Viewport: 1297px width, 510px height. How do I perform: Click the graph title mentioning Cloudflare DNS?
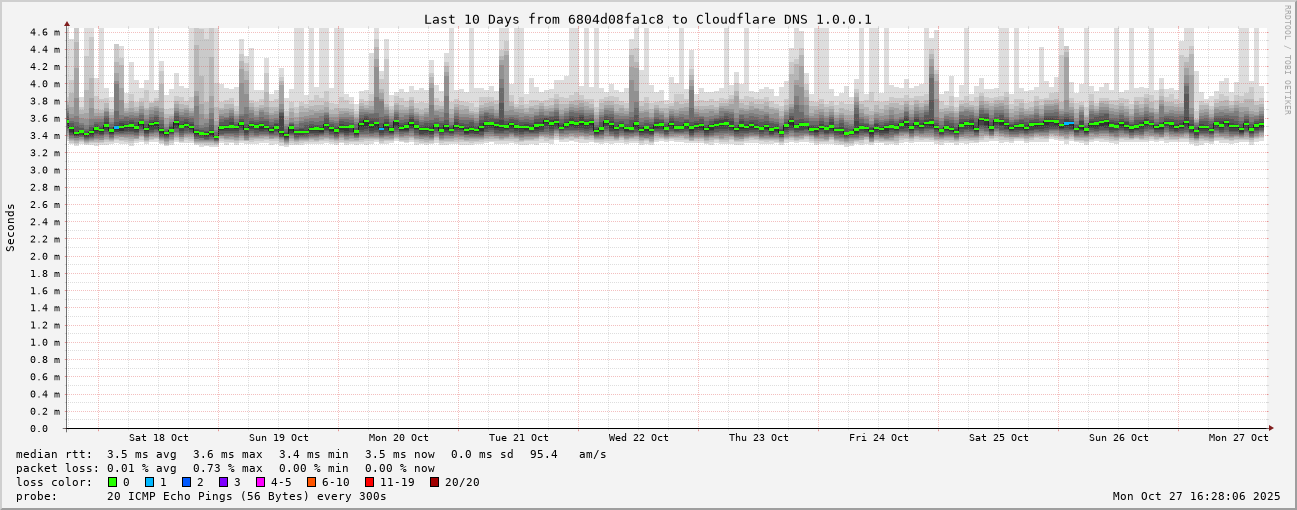click(647, 19)
